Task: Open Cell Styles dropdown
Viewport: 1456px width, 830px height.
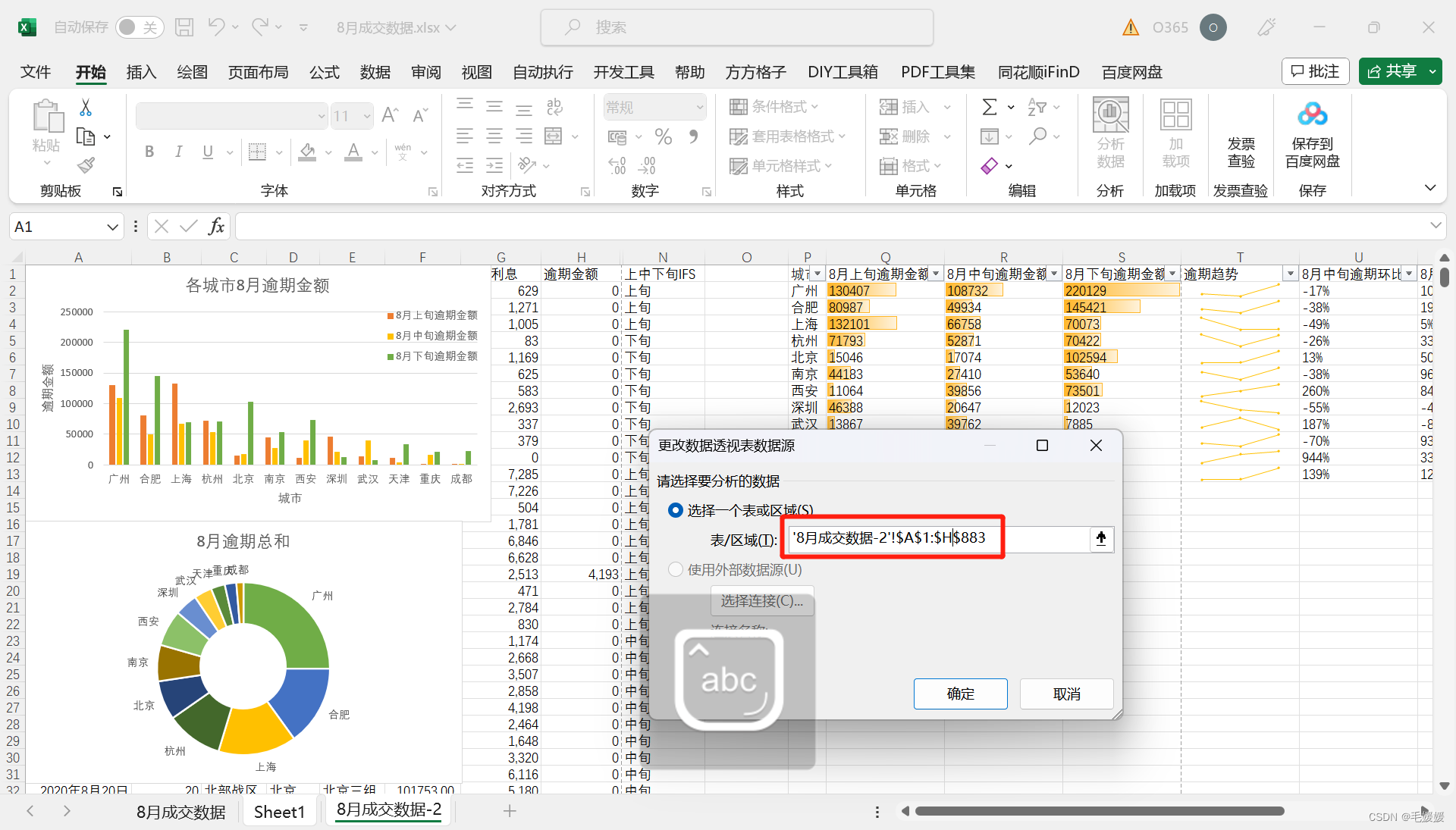Action: [780, 165]
